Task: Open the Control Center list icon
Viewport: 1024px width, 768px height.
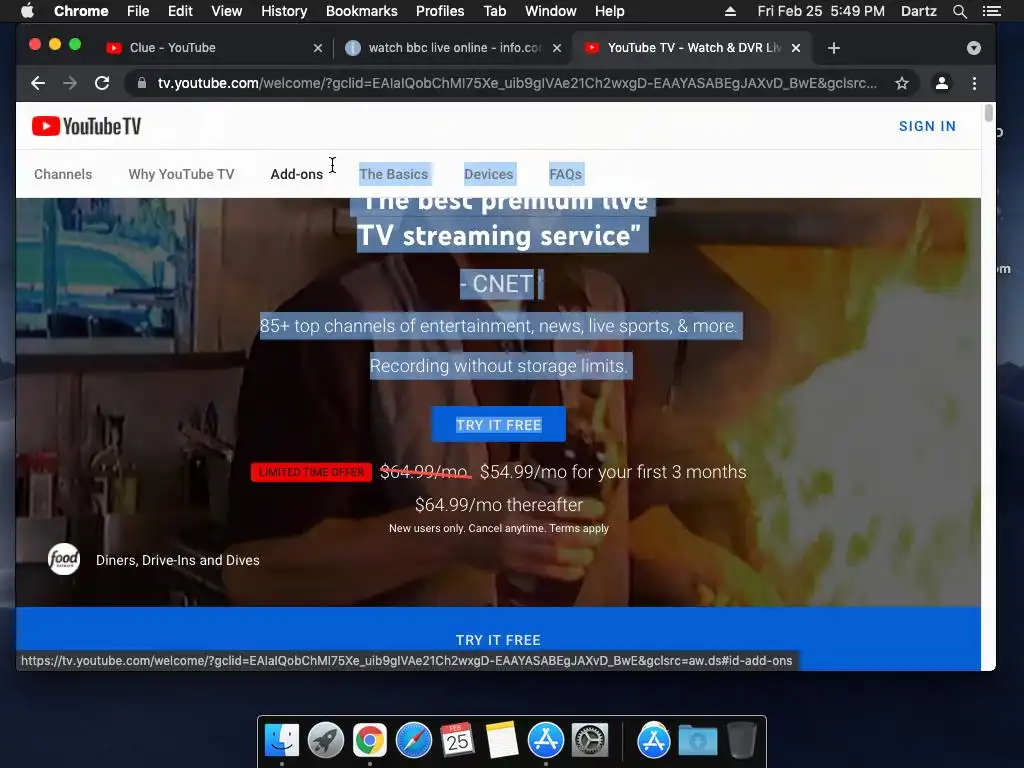Action: coord(991,11)
